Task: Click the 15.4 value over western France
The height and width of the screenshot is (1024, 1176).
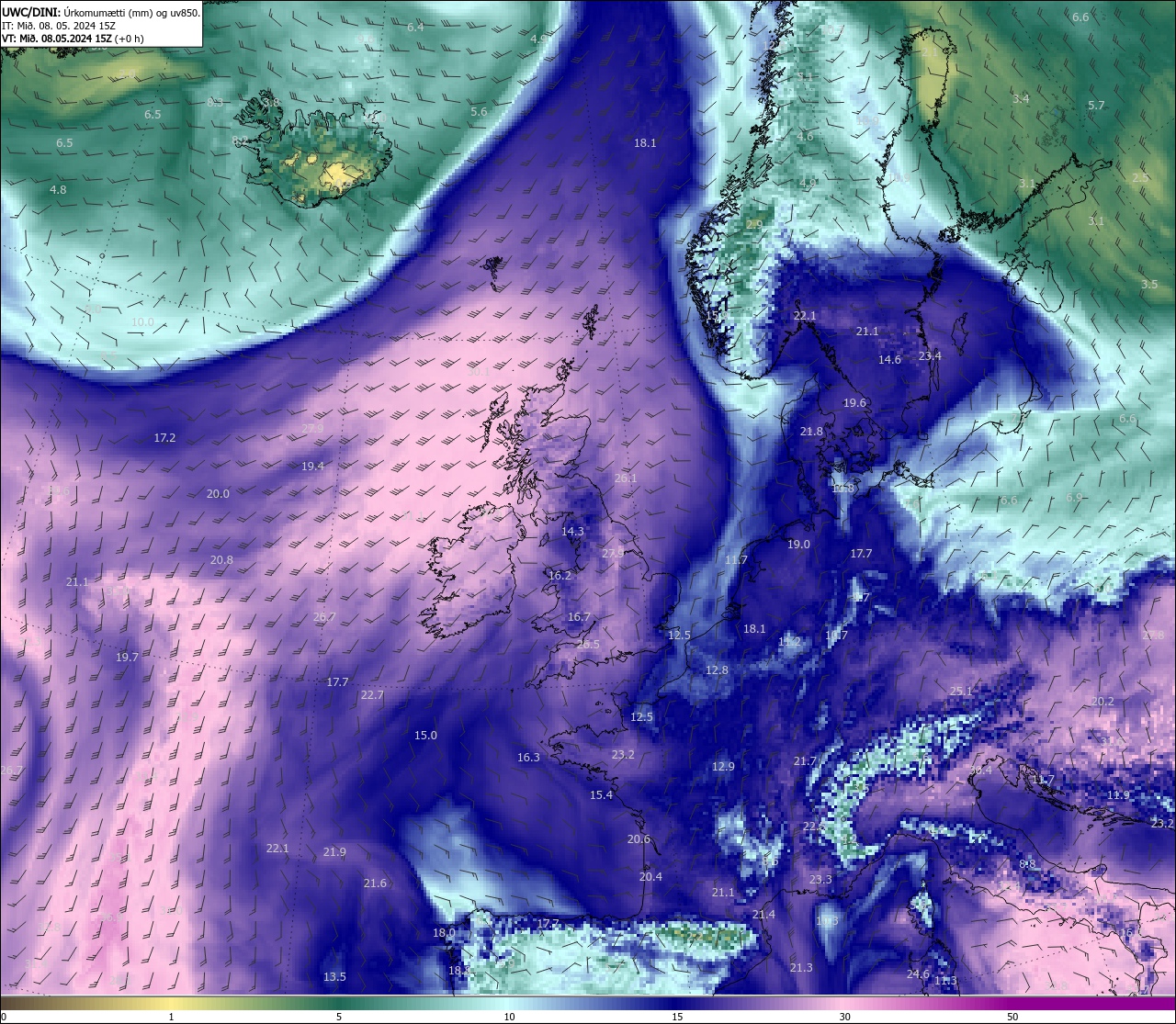Action: pos(601,795)
